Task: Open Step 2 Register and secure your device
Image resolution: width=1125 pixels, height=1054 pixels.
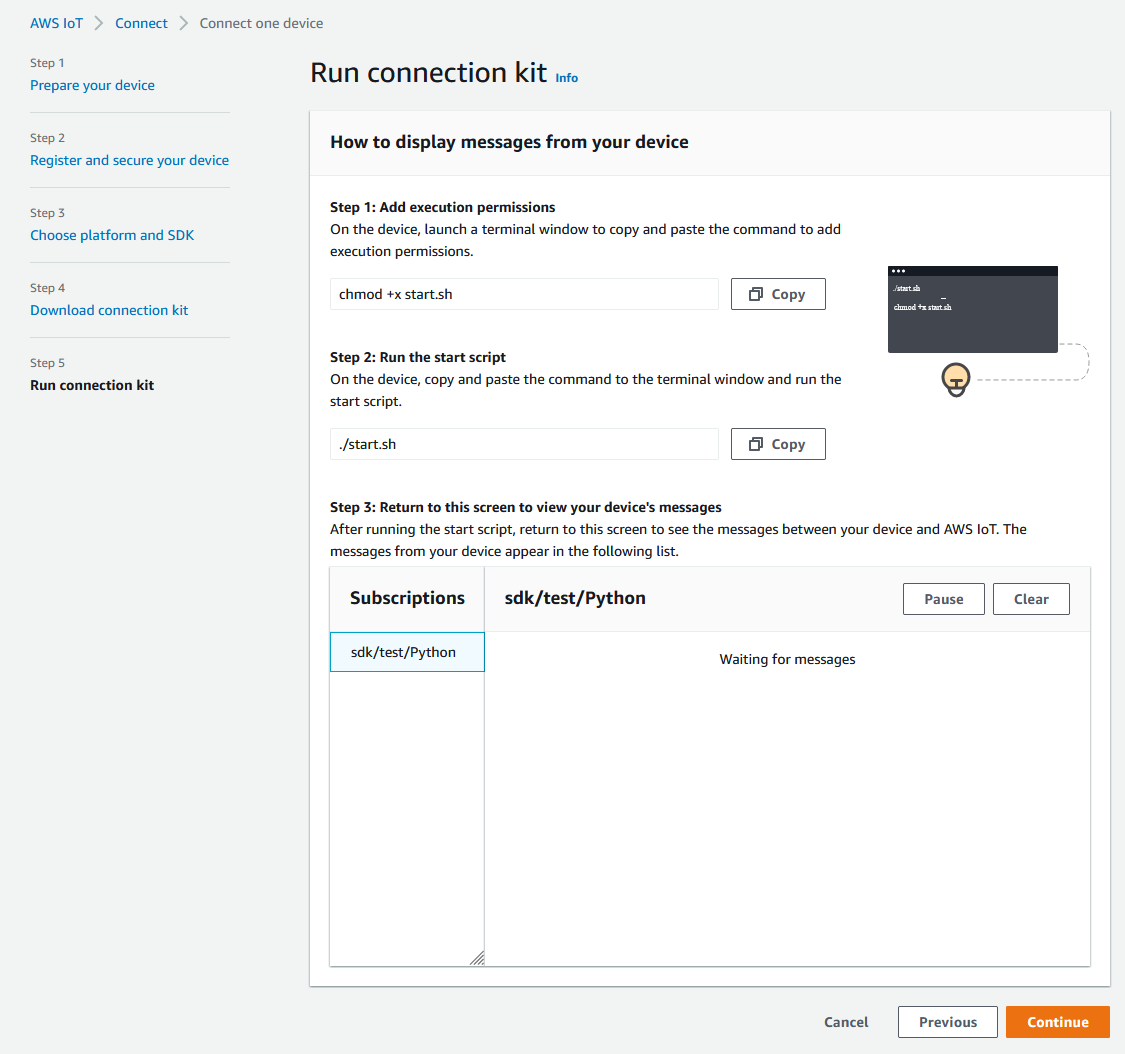Action: [129, 160]
